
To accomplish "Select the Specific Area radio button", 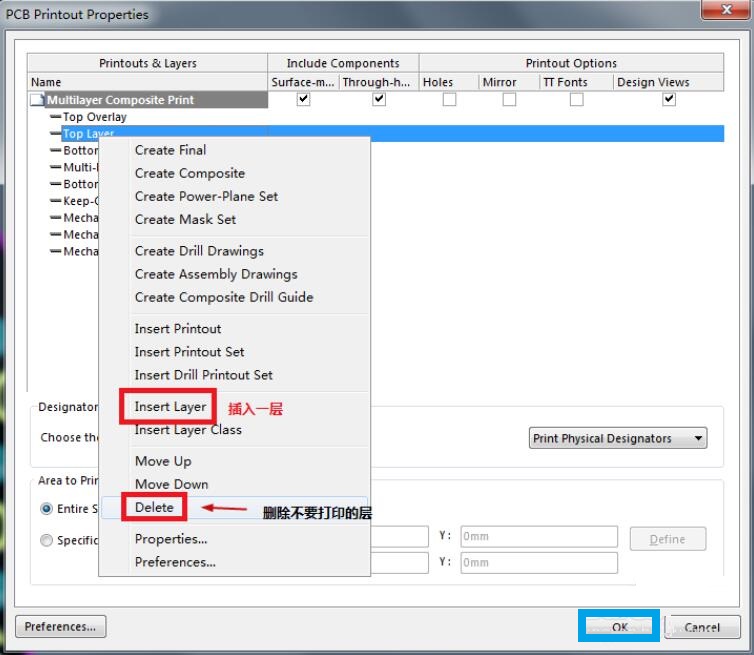I will [46, 540].
